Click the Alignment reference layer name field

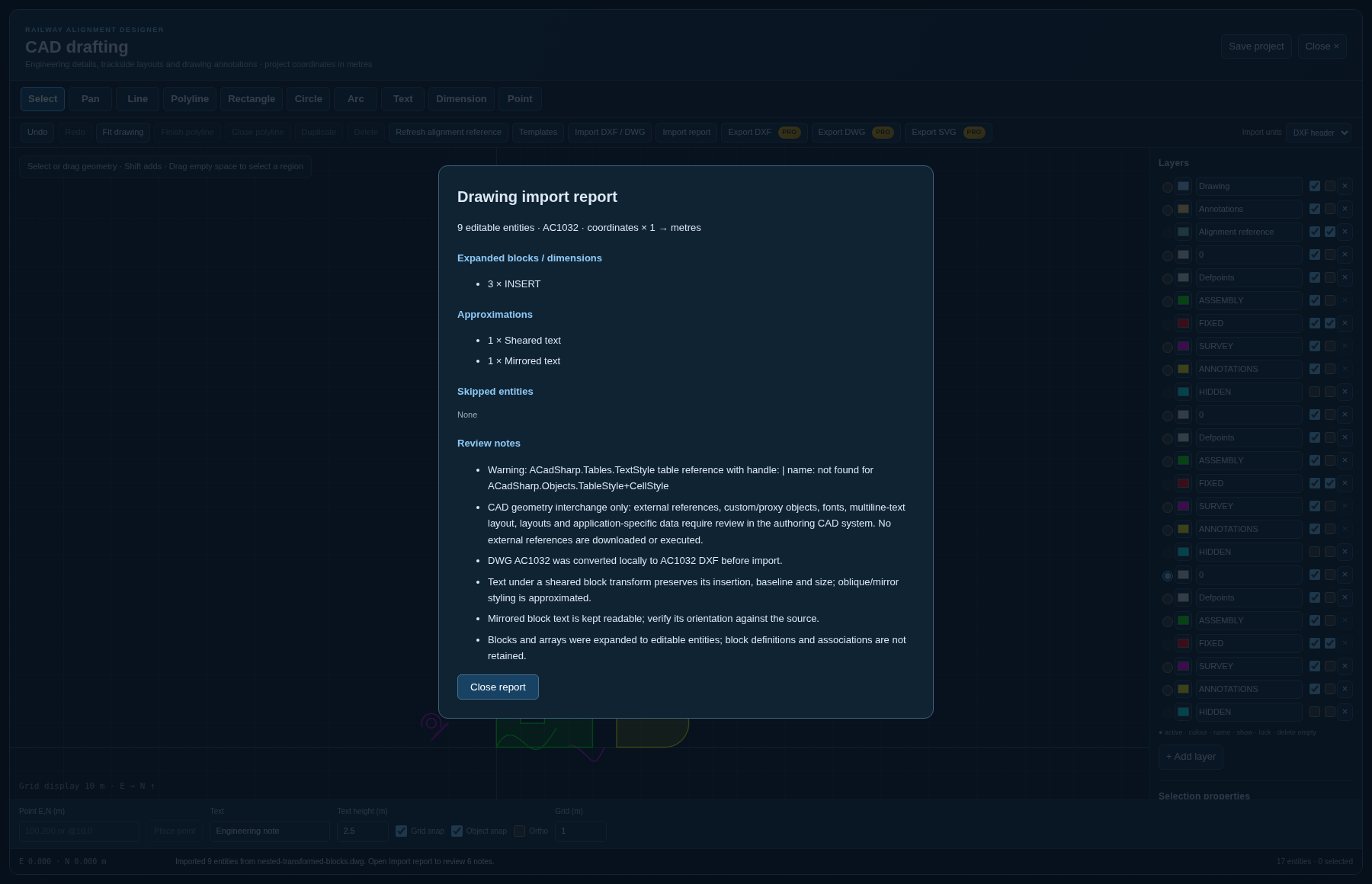tap(1249, 232)
